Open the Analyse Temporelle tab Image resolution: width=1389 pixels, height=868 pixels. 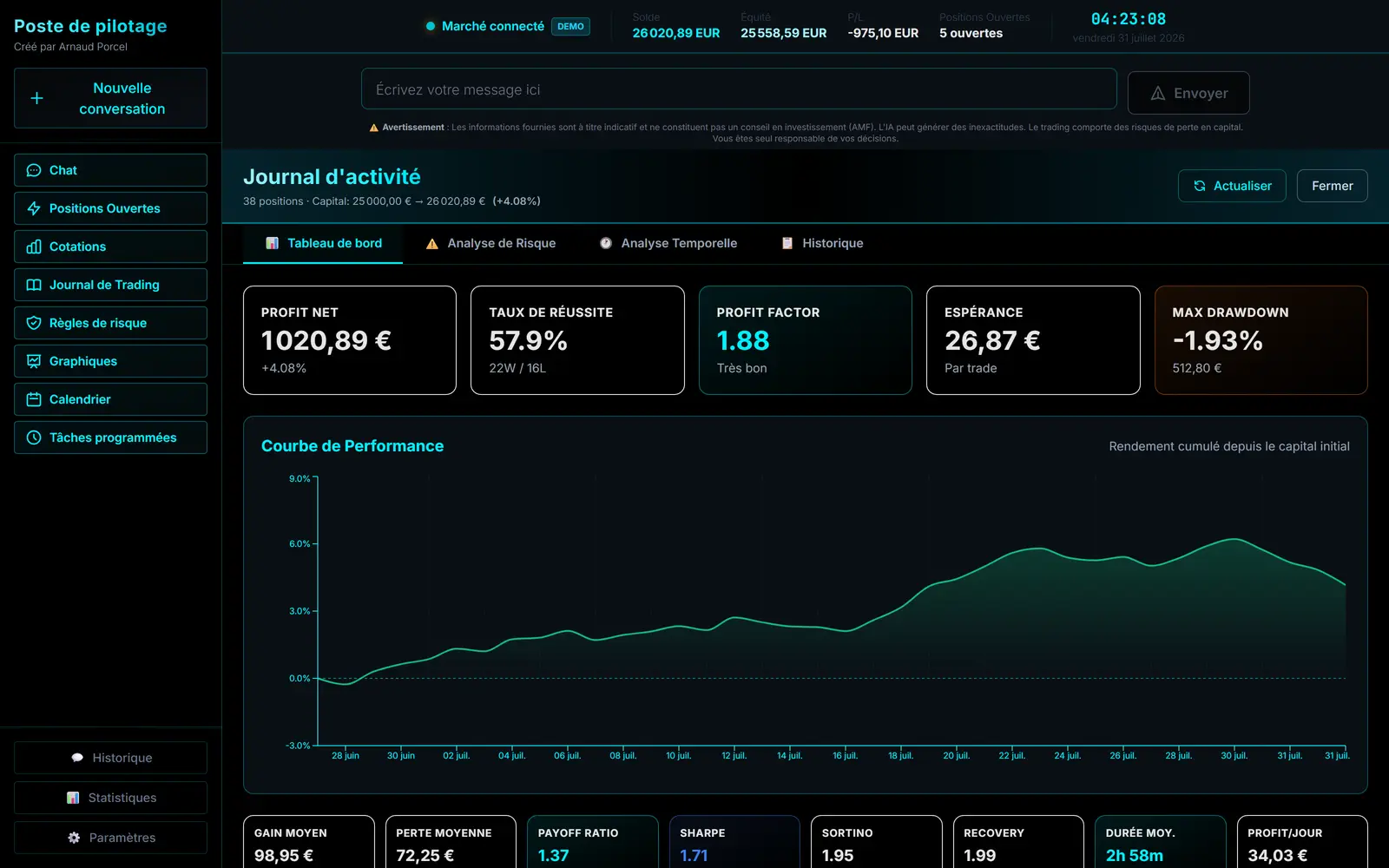pos(668,243)
